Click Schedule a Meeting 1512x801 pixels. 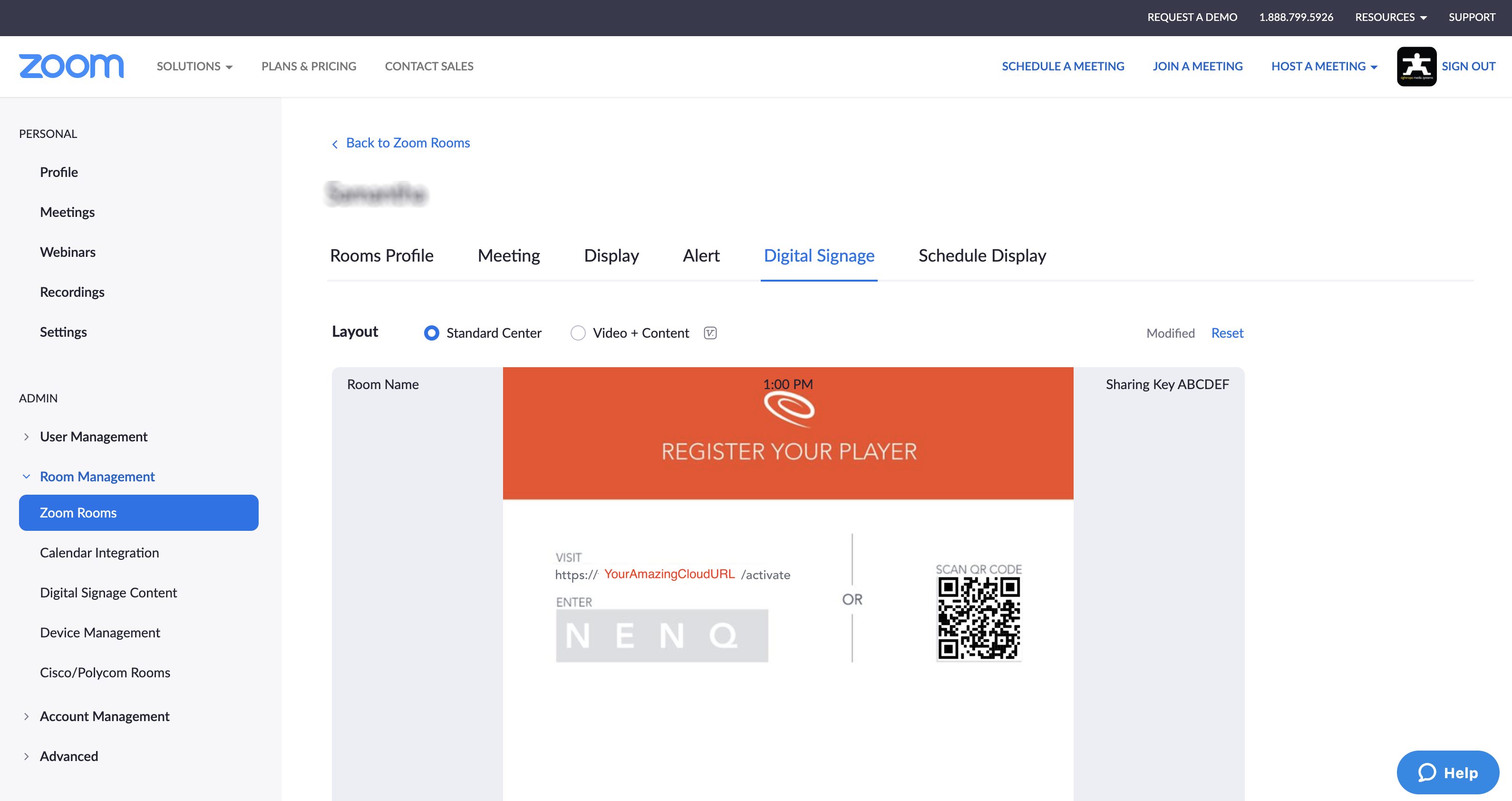click(1063, 67)
